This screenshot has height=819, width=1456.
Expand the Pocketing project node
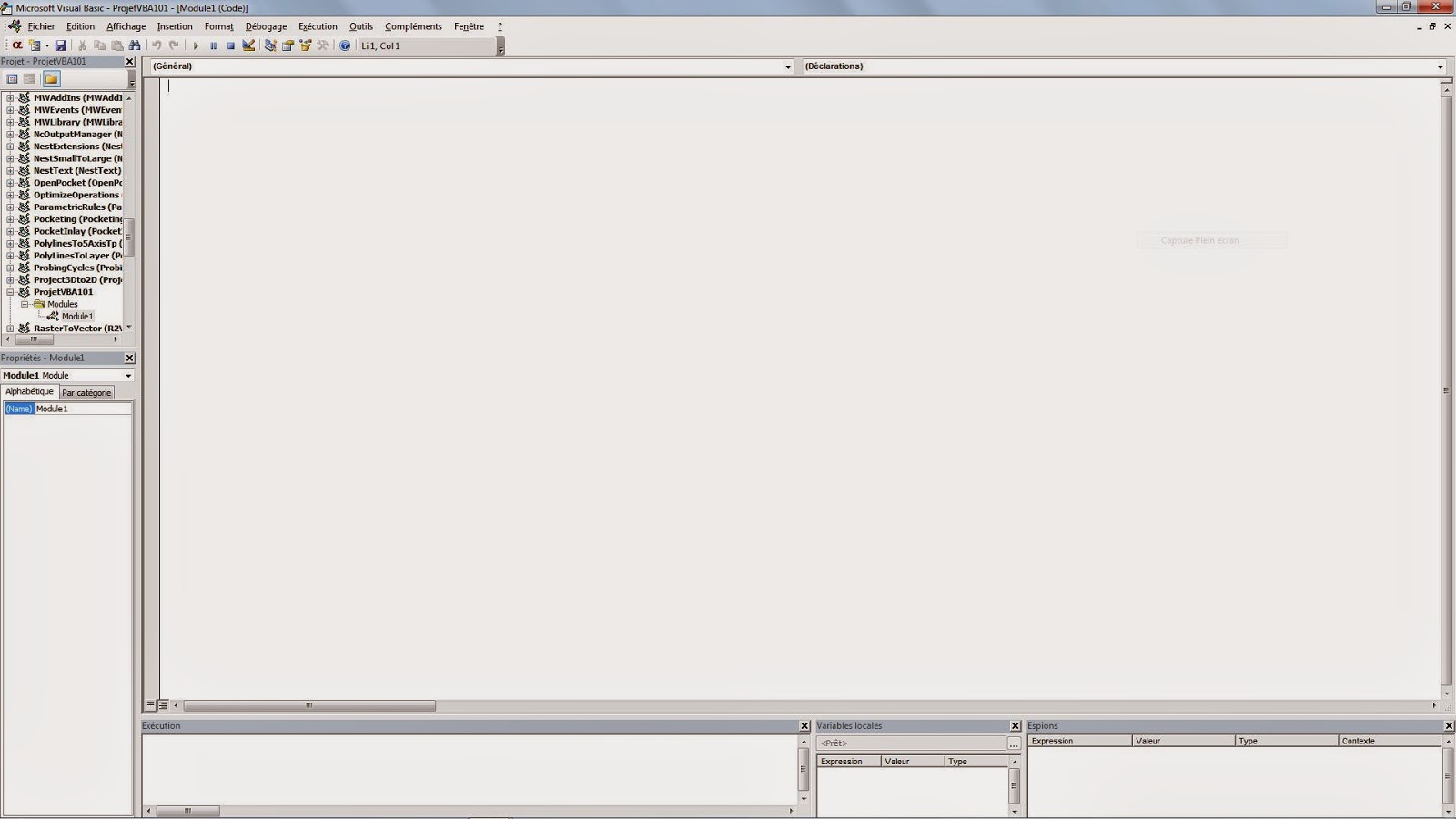(10, 219)
